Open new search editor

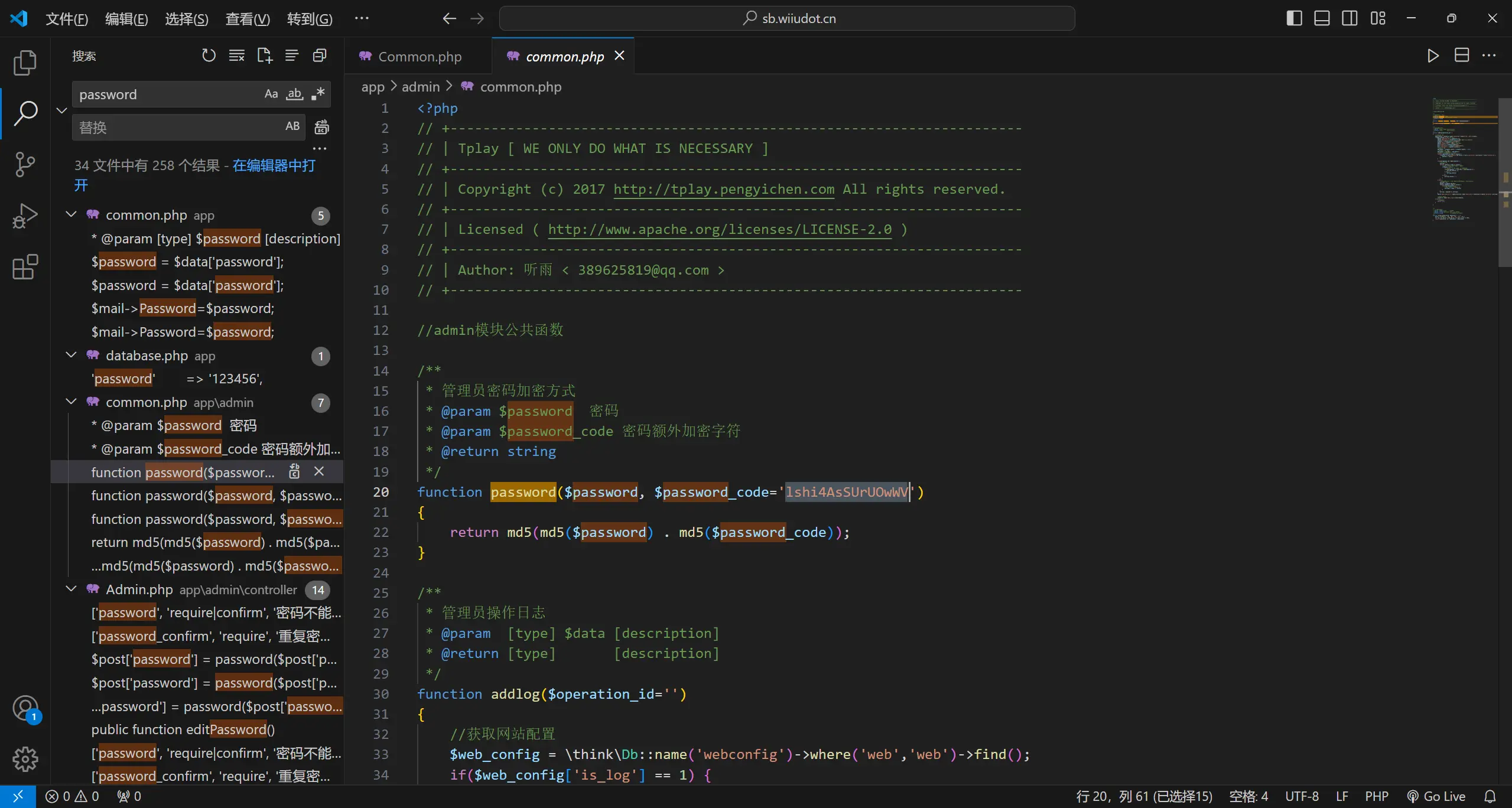pyautogui.click(x=264, y=56)
